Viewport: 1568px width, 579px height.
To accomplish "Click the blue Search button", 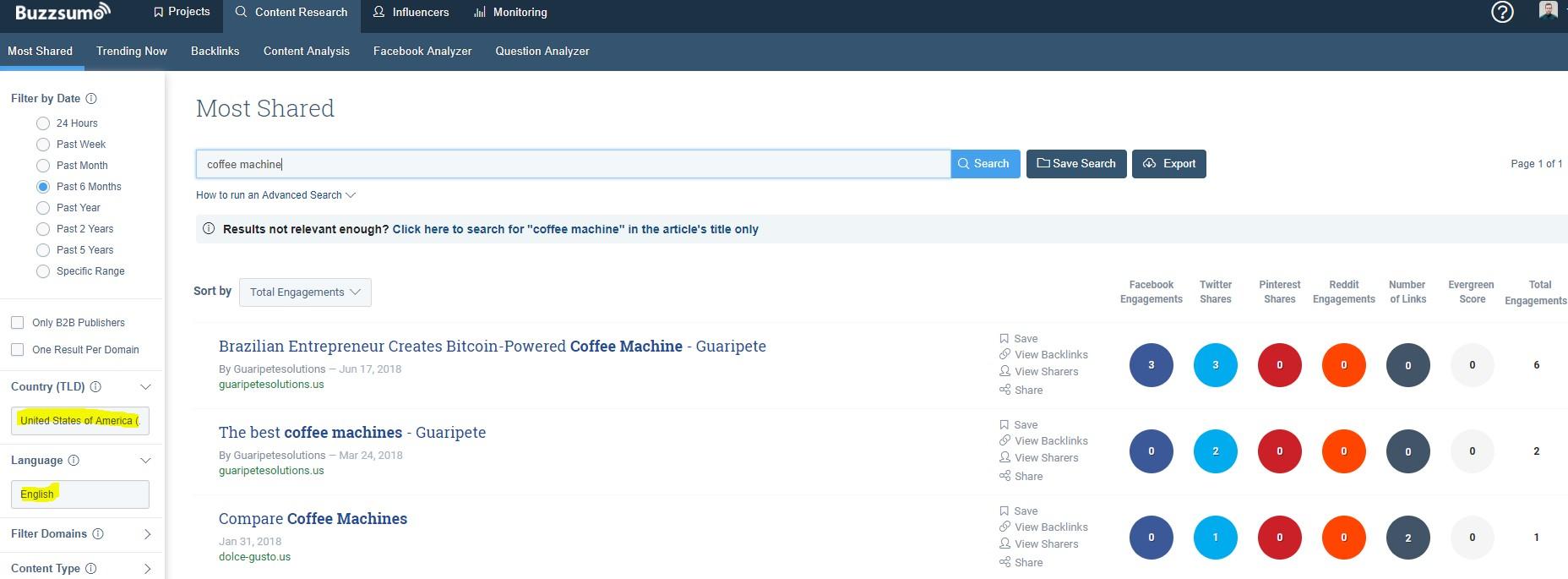I will click(x=985, y=164).
